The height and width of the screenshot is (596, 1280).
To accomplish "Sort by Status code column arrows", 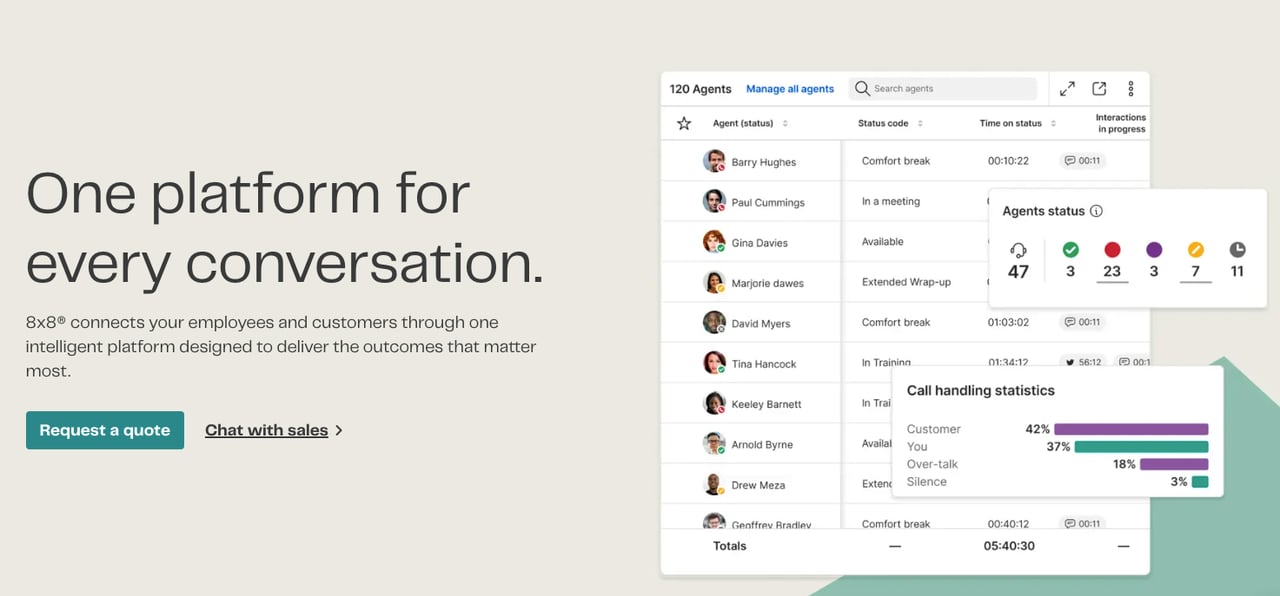I will tap(920, 124).
